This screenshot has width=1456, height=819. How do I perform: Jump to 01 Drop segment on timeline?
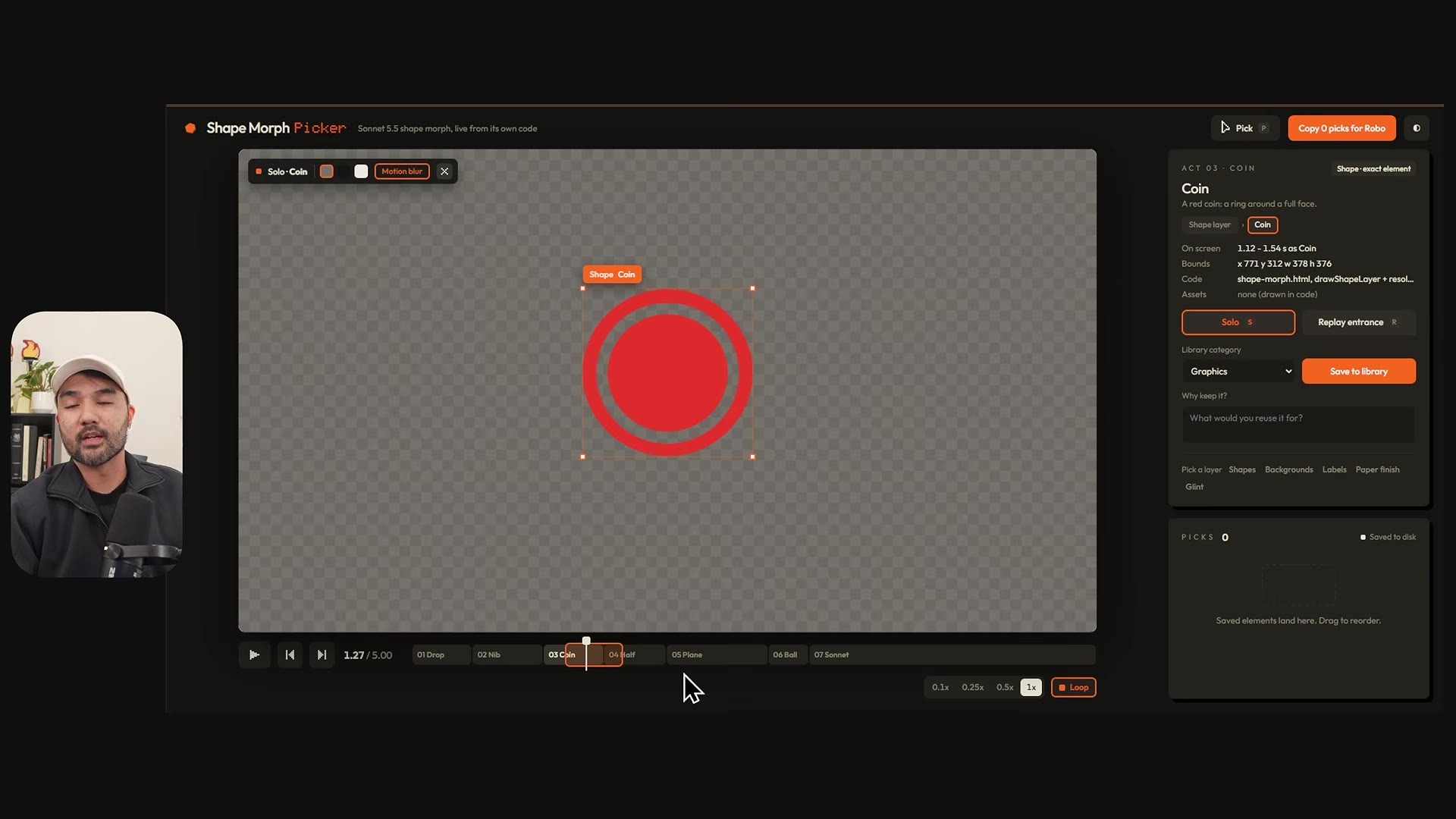point(441,654)
